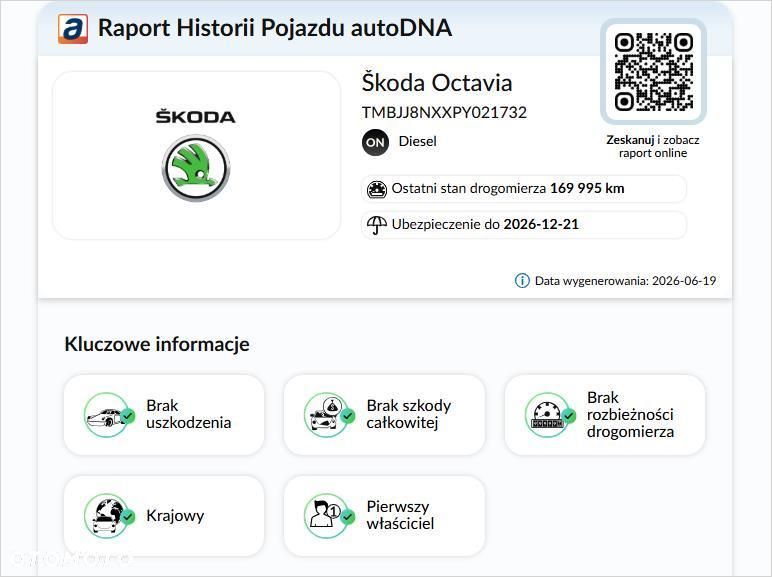
Task: Click the insurance umbrella icon
Action: tap(377, 225)
